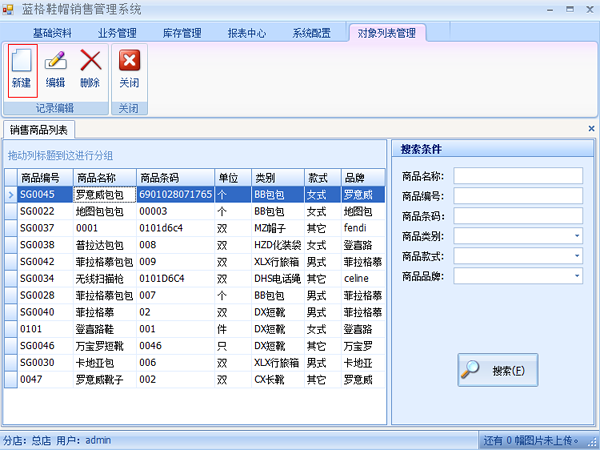The height and width of the screenshot is (450, 600).
Task: Click the 商品名称 search input field
Action: 518,176
